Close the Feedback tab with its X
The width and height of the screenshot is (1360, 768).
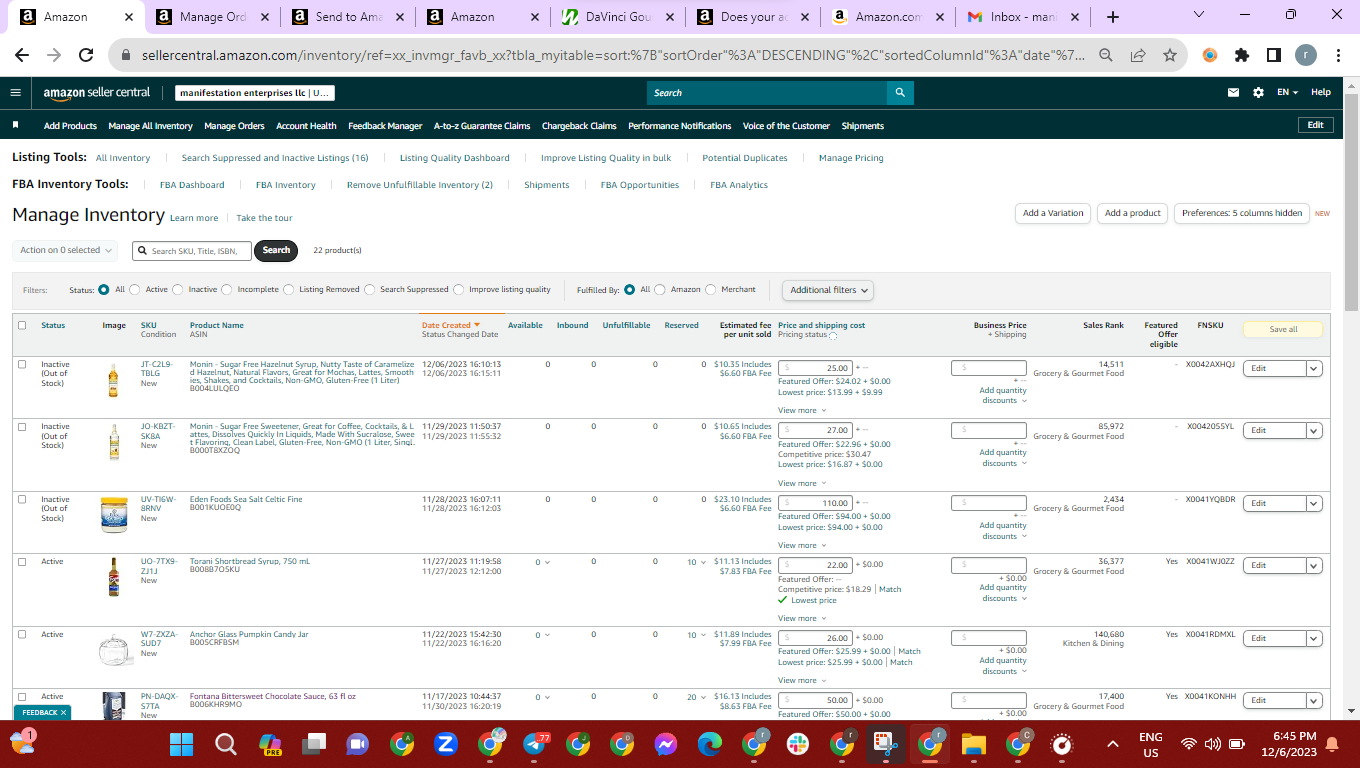pos(63,713)
